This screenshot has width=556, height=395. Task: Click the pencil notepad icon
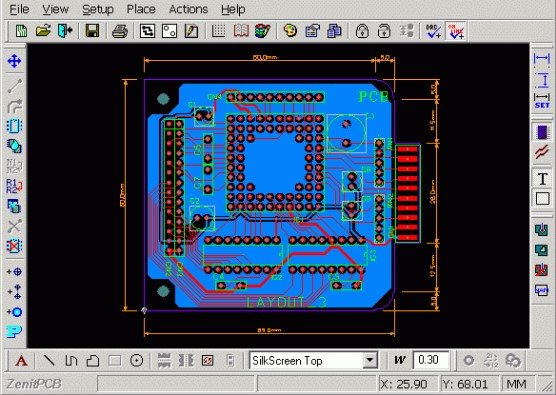(191, 31)
